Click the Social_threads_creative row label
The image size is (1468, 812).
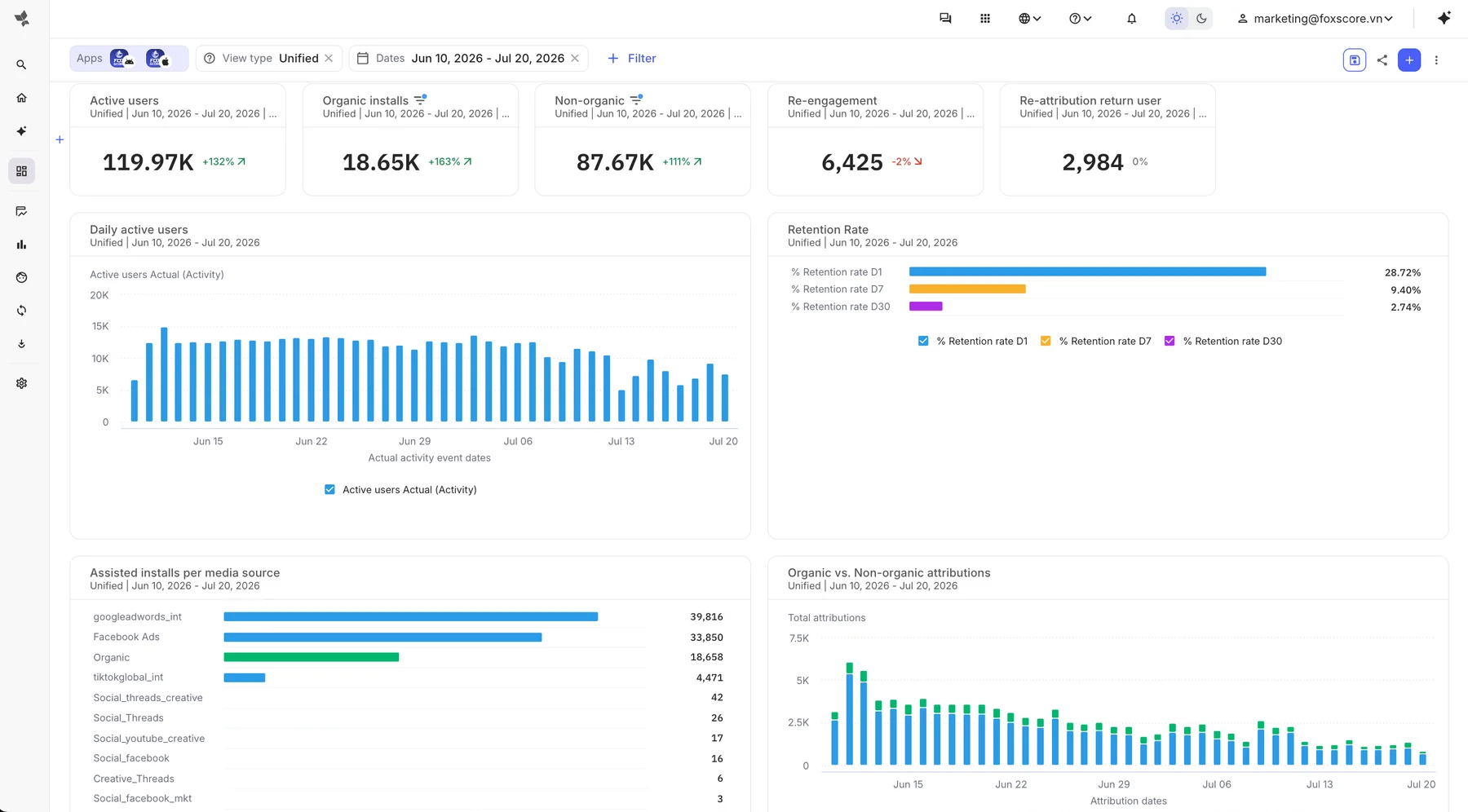coord(148,697)
